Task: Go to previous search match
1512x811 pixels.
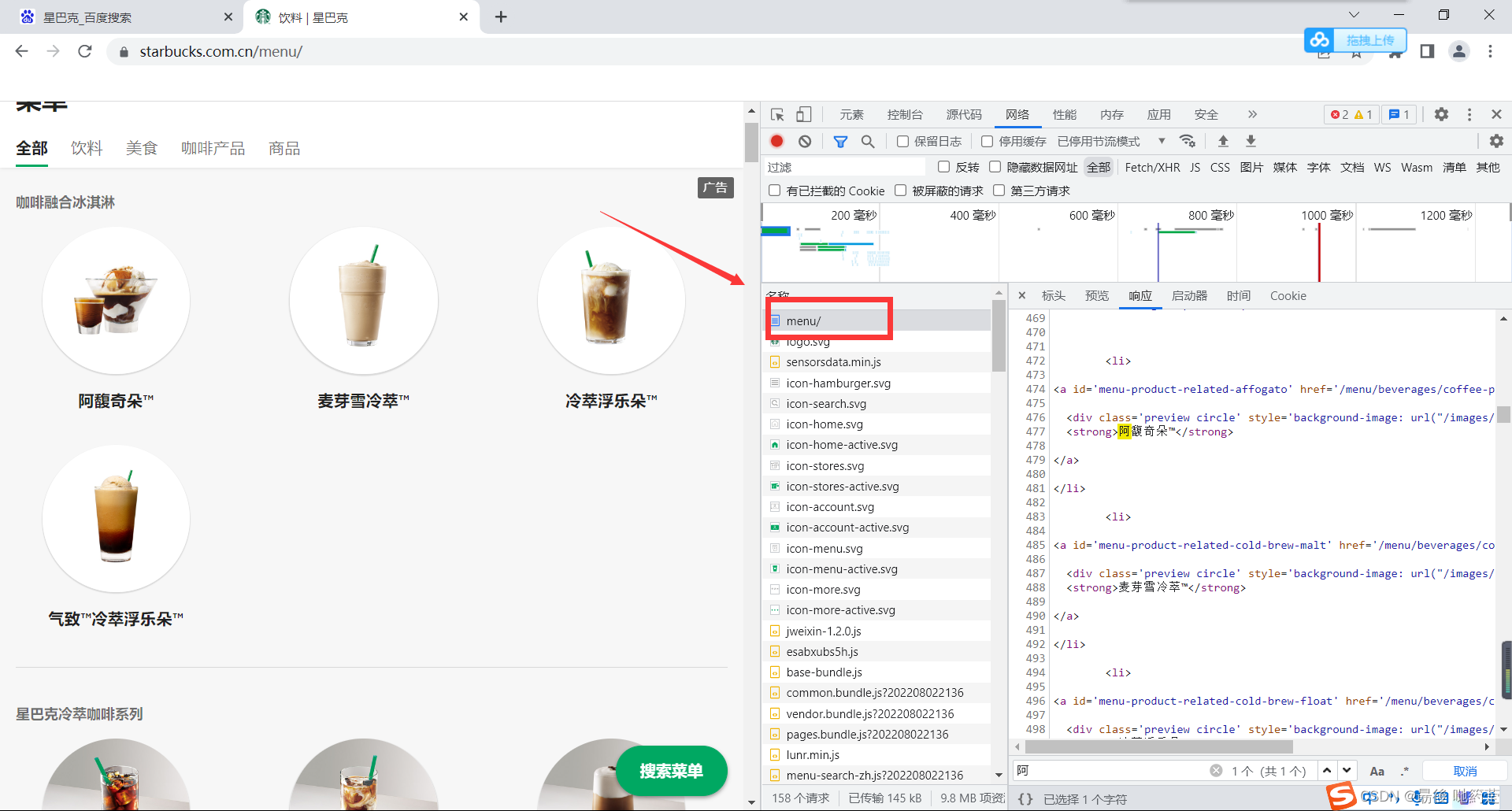Action: pos(1327,771)
